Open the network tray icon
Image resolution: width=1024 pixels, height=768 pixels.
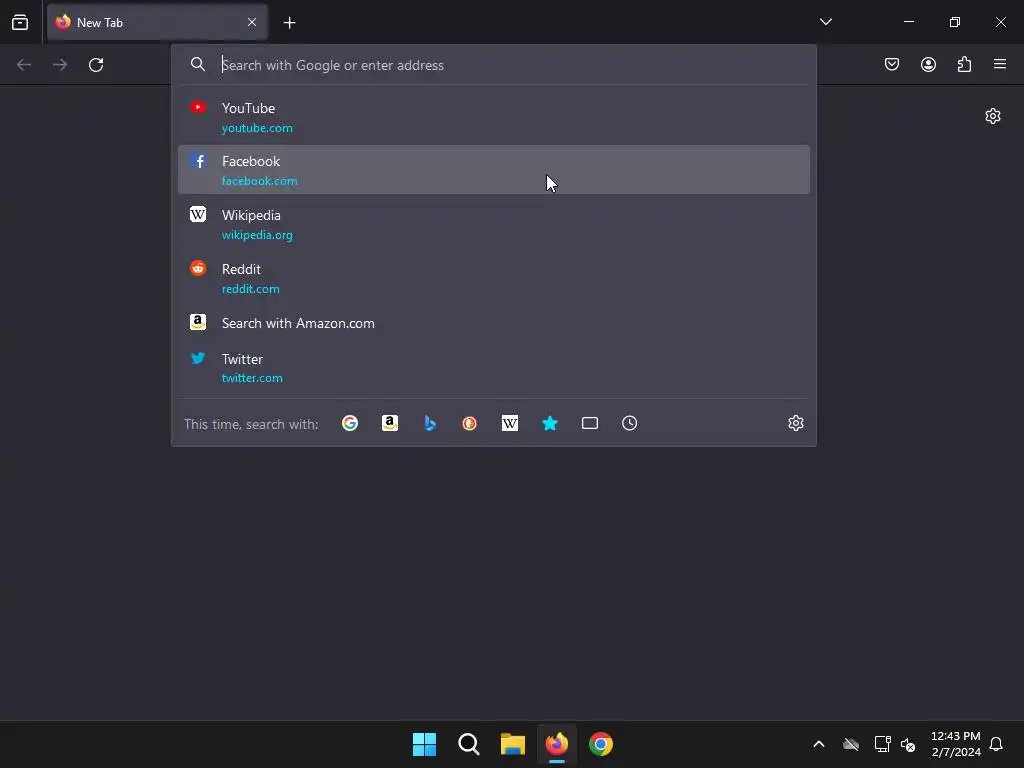[x=882, y=744]
